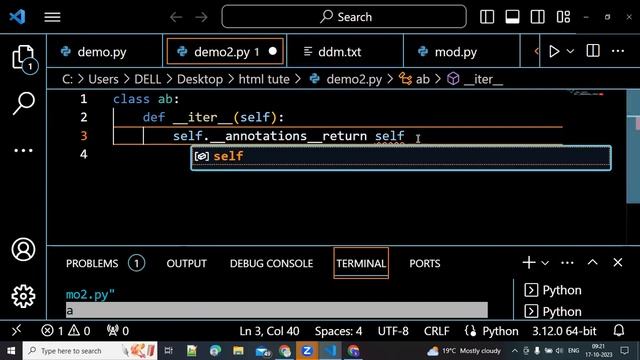Open the OUTPUT panel tab
The width and height of the screenshot is (640, 360).
[187, 263]
